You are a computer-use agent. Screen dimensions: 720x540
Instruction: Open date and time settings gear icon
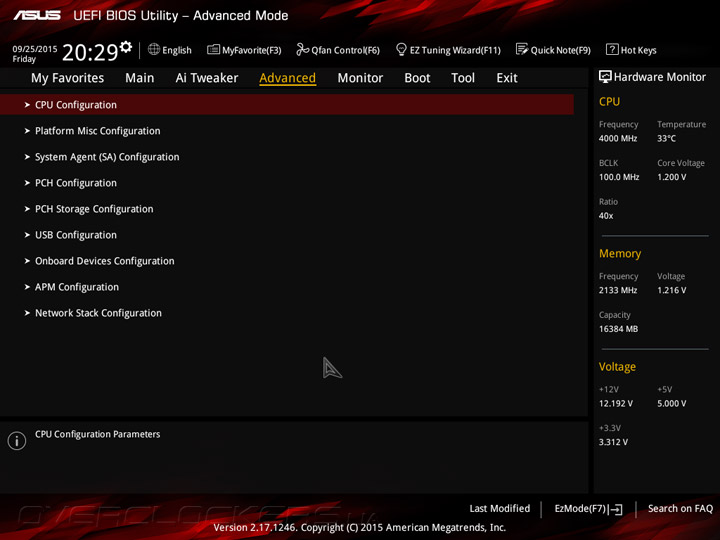[126, 47]
